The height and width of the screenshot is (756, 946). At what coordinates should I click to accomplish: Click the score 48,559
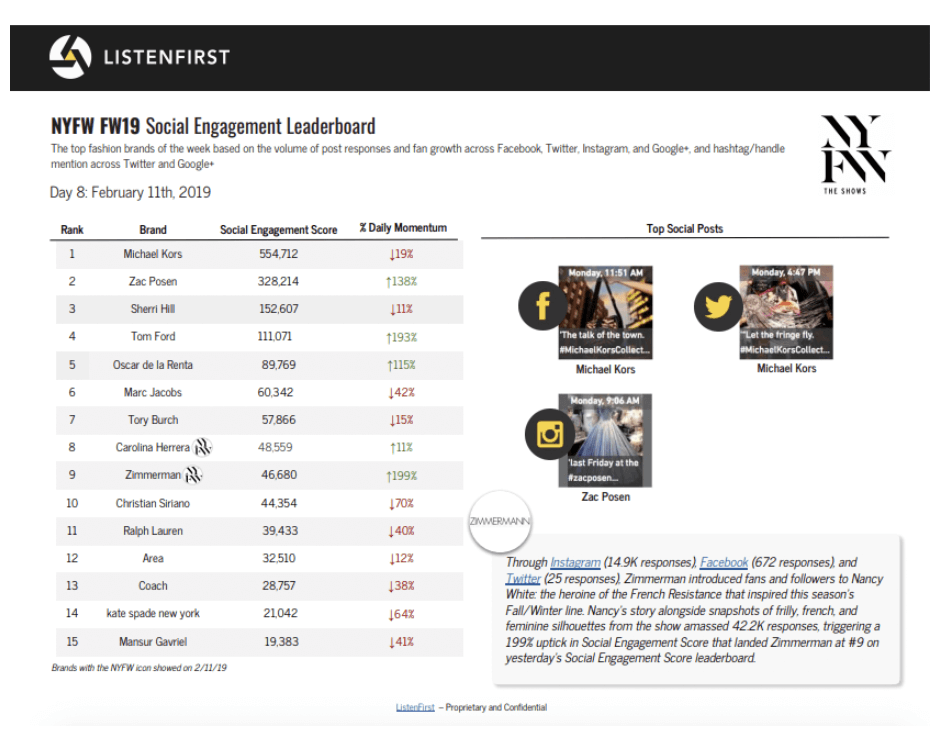tap(275, 447)
